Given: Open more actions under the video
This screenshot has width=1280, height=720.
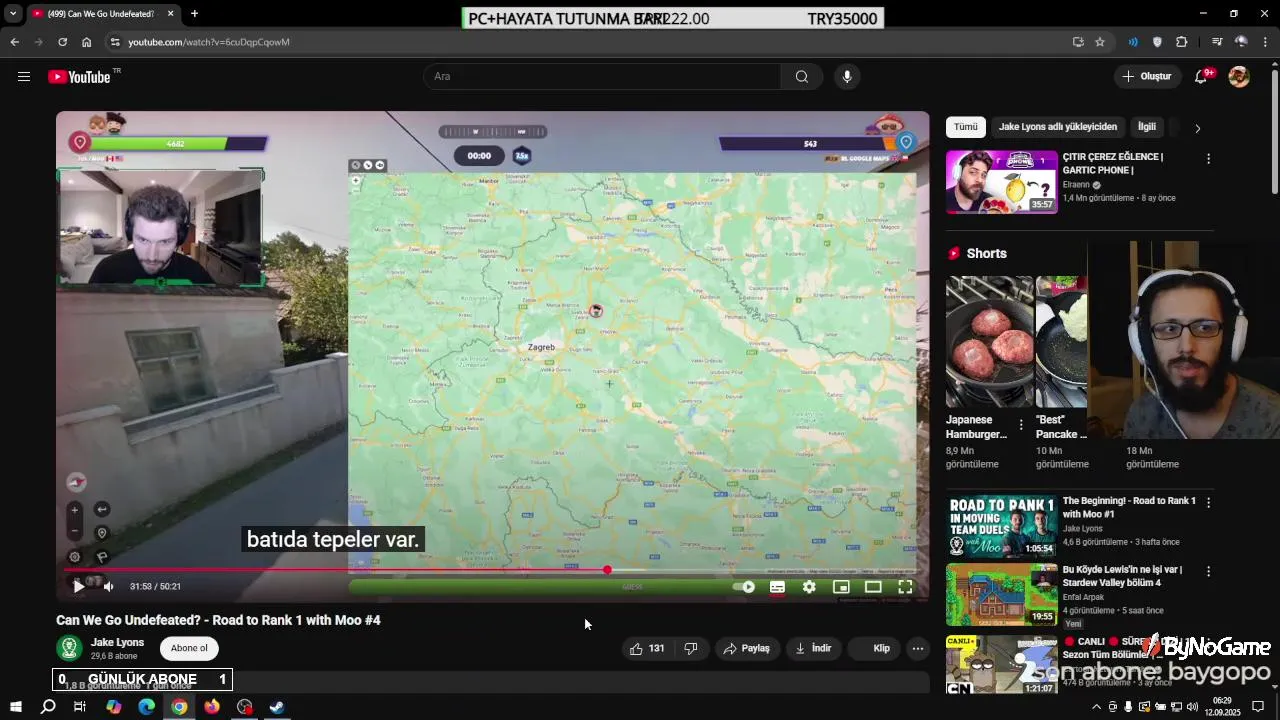Looking at the screenshot, I should click(x=918, y=648).
